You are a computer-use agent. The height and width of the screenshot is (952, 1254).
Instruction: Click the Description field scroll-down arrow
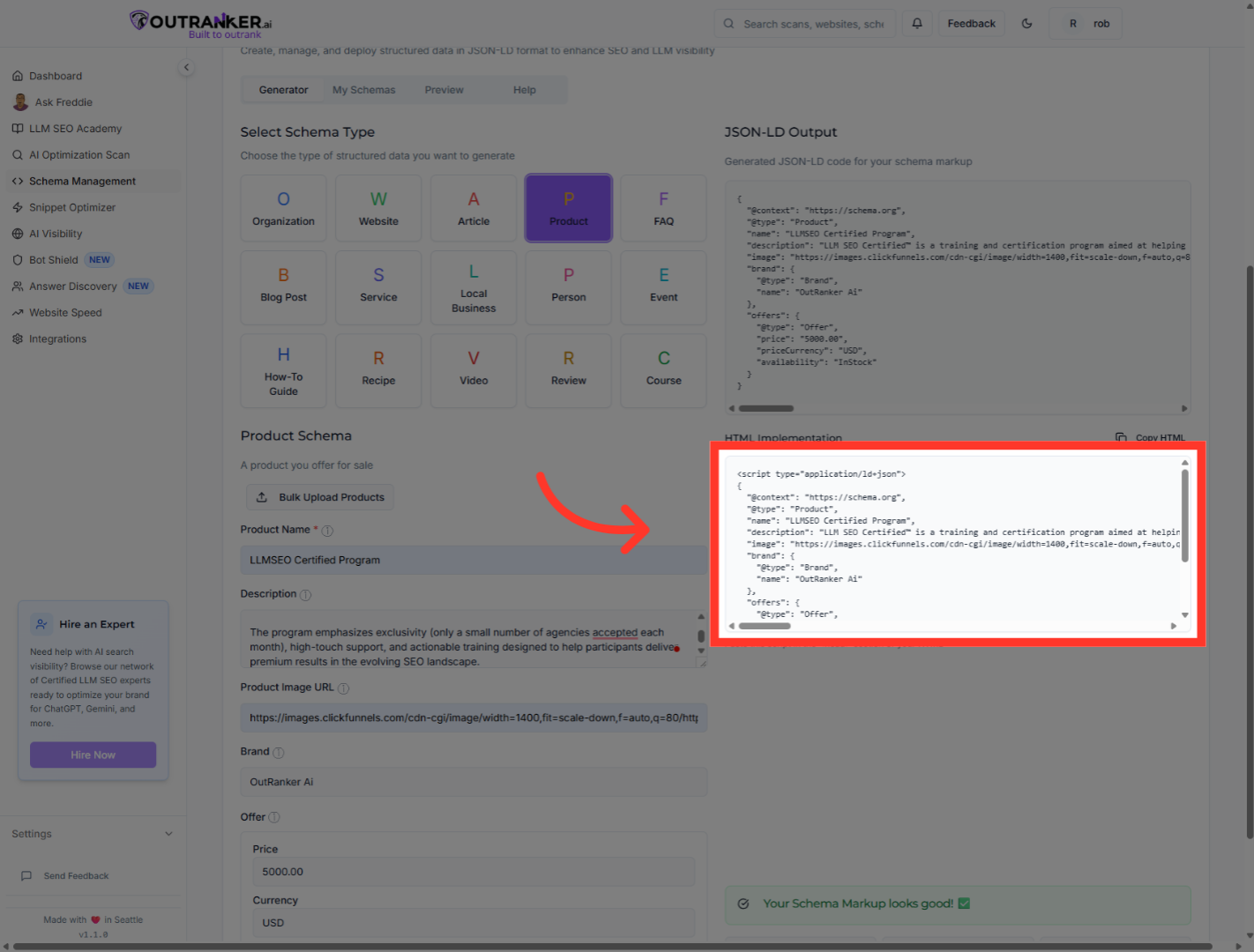click(x=701, y=651)
